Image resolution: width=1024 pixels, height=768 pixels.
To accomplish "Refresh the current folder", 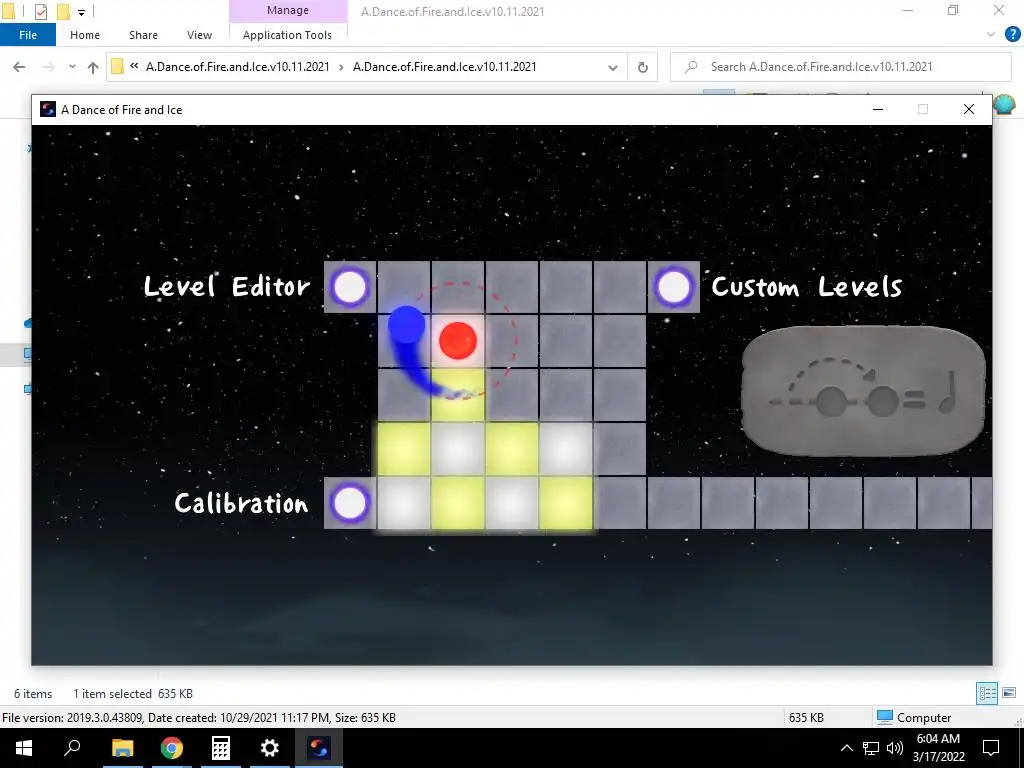I will click(x=643, y=67).
